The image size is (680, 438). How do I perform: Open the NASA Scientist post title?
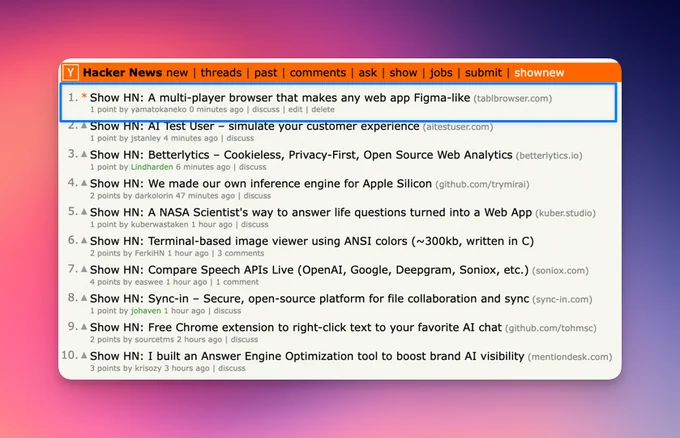click(311, 212)
